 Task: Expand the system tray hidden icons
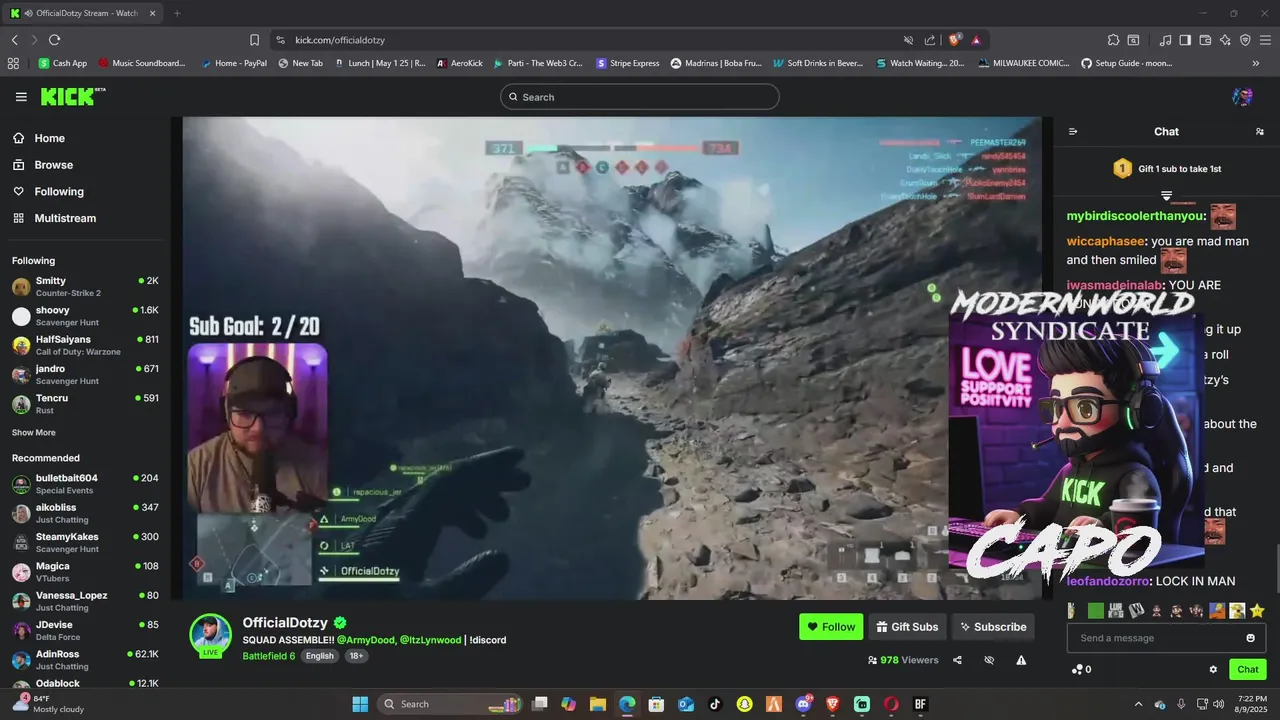pyautogui.click(x=1139, y=704)
